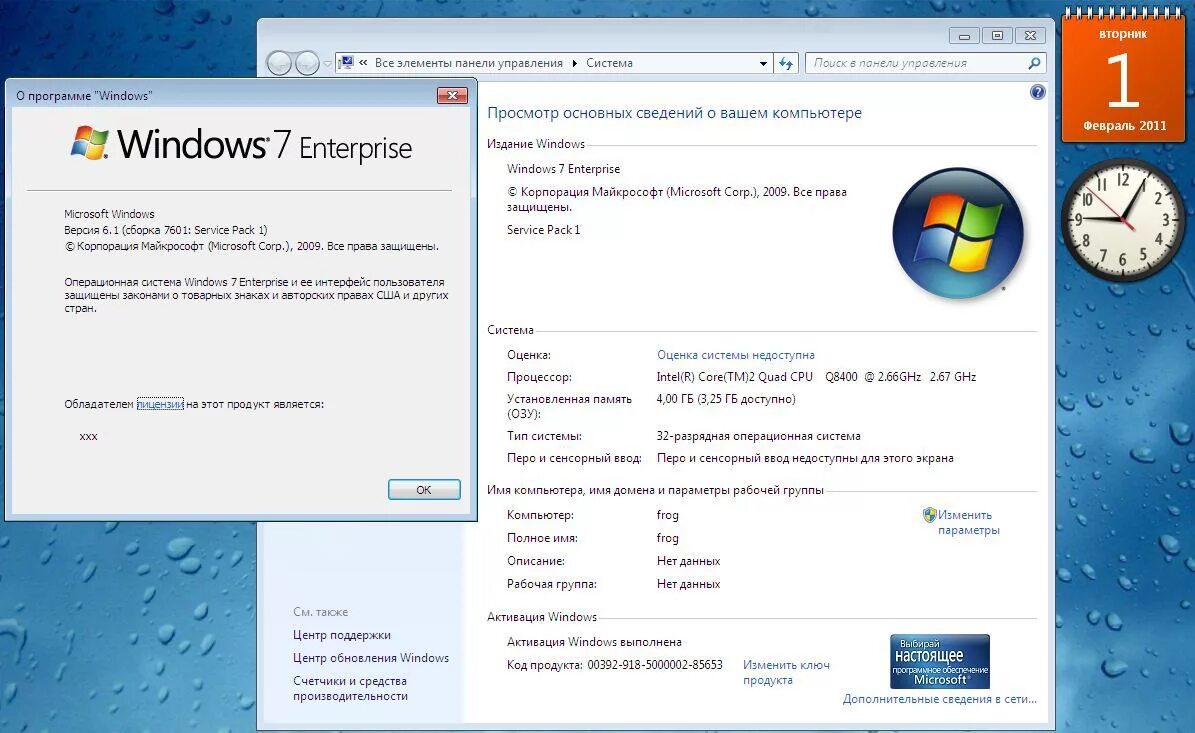Viewport: 1195px width, 733px height.
Task: Click product ID '00392-918-5000002-85653'
Action: click(655, 664)
